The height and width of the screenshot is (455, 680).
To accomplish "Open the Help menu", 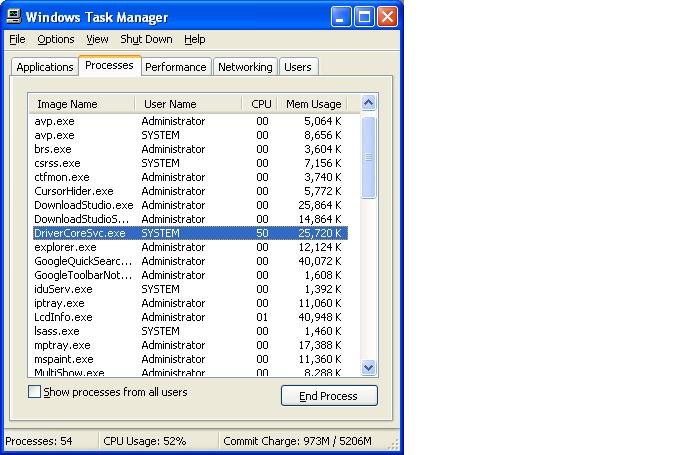I will [194, 39].
